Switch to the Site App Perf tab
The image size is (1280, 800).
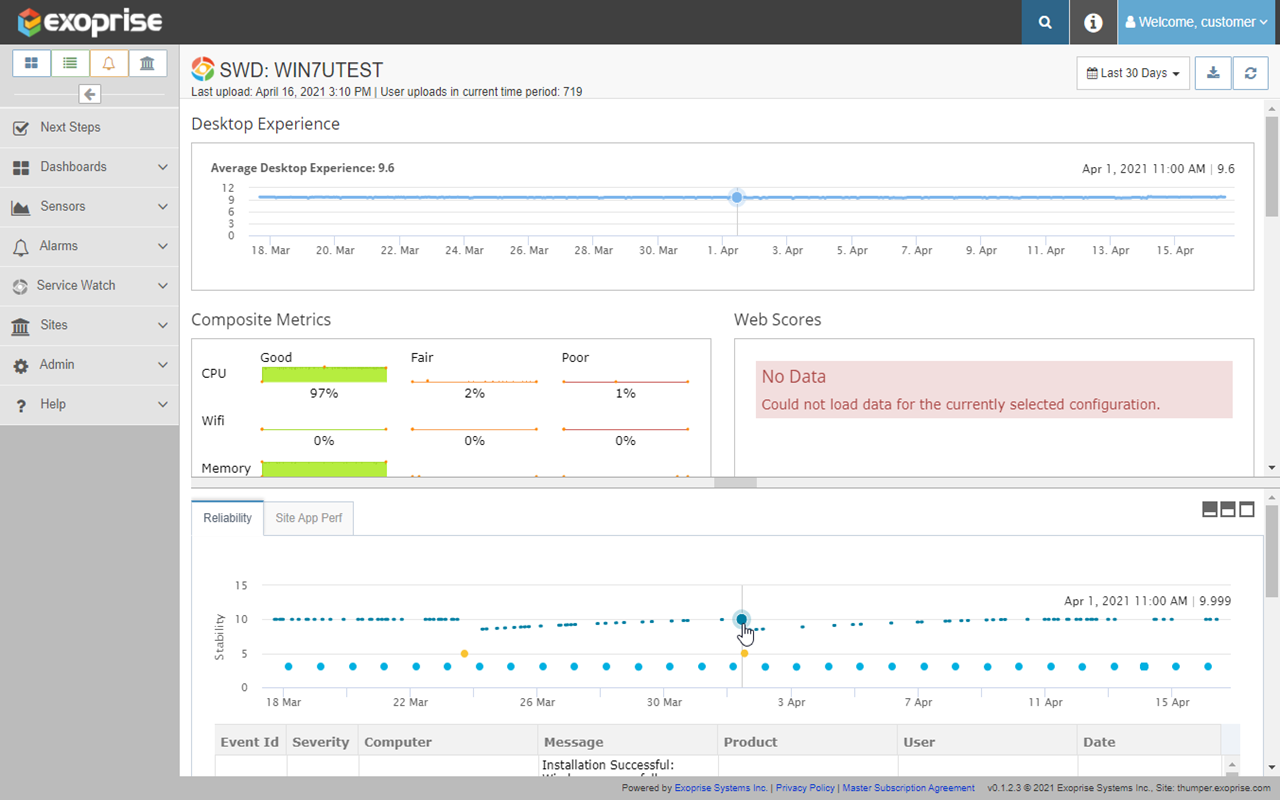308,518
